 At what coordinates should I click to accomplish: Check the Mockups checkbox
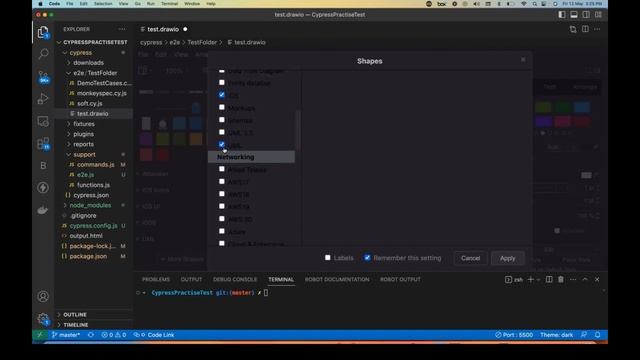[x=222, y=107]
